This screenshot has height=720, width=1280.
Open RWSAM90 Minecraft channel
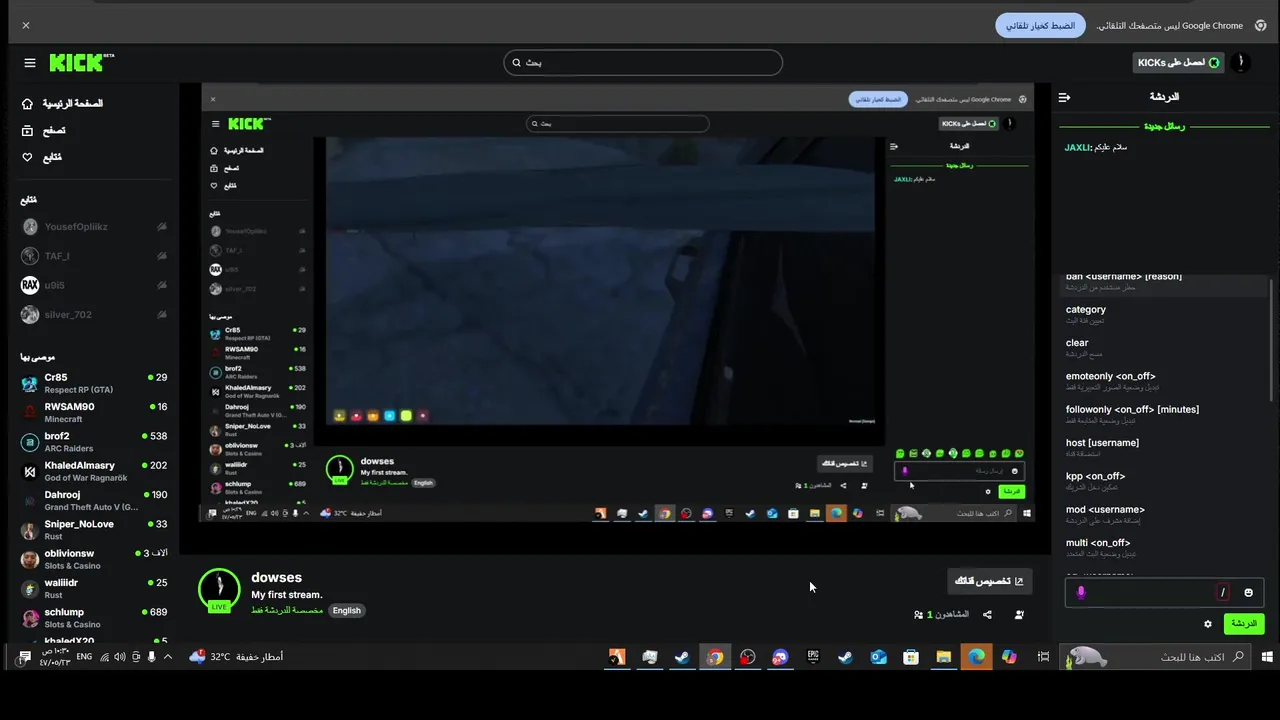[x=94, y=413]
